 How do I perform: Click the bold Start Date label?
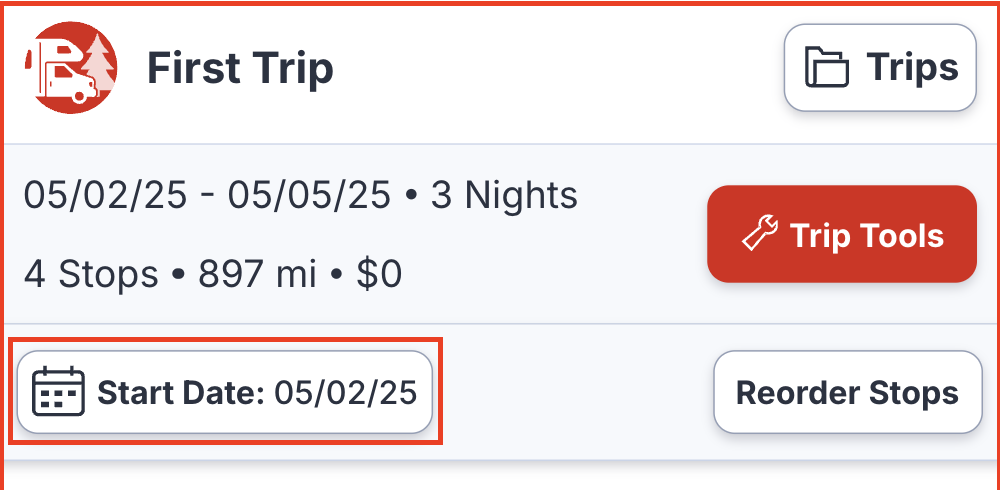point(180,392)
